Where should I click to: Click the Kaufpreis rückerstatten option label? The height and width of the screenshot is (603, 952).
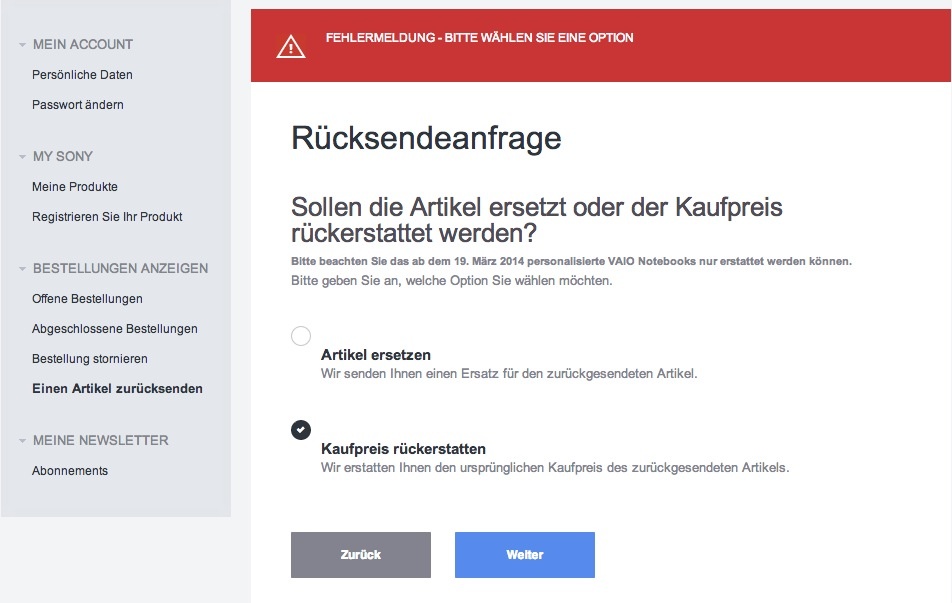tap(403, 449)
